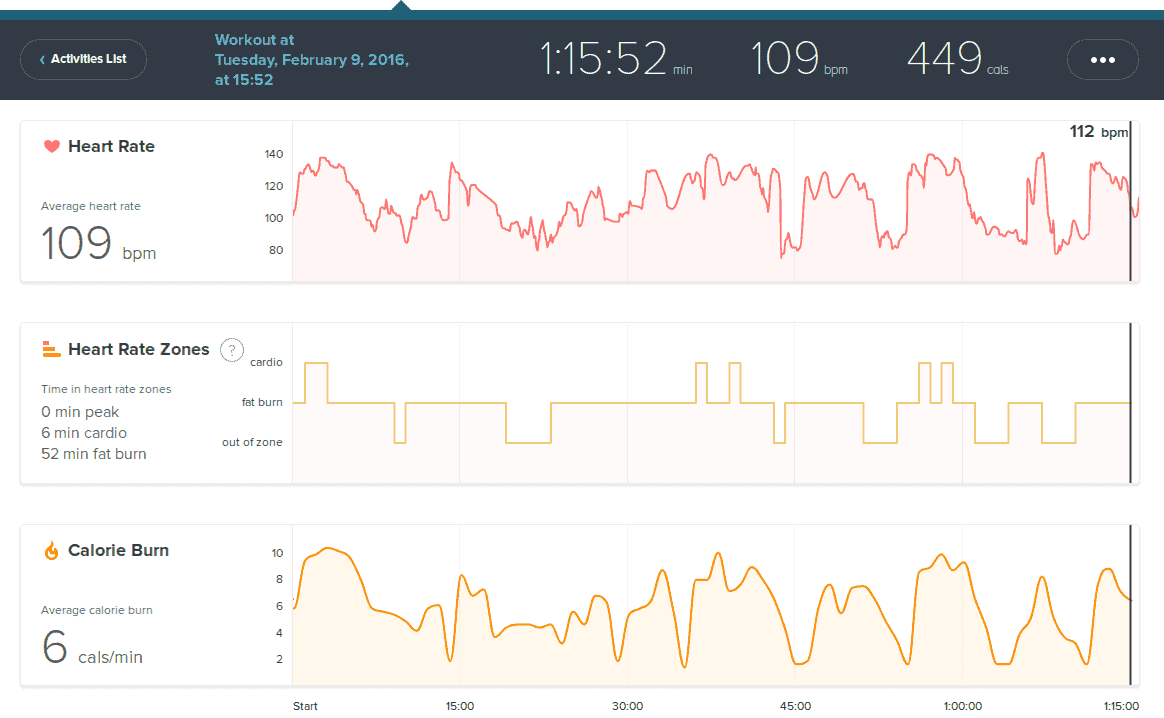Click the cardio label on the zones chart

265,363
